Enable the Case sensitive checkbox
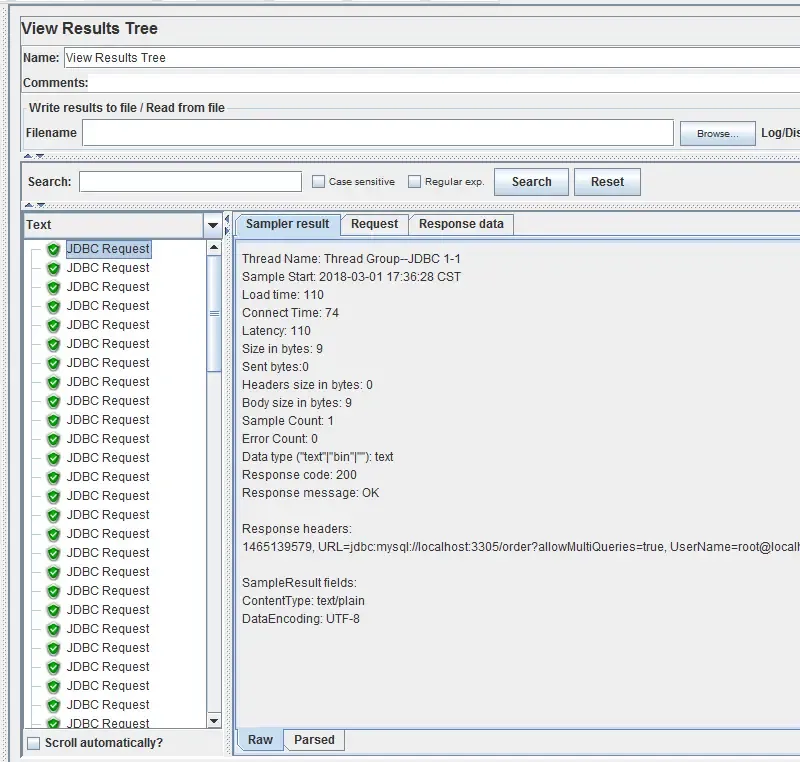800x762 pixels. click(x=319, y=182)
